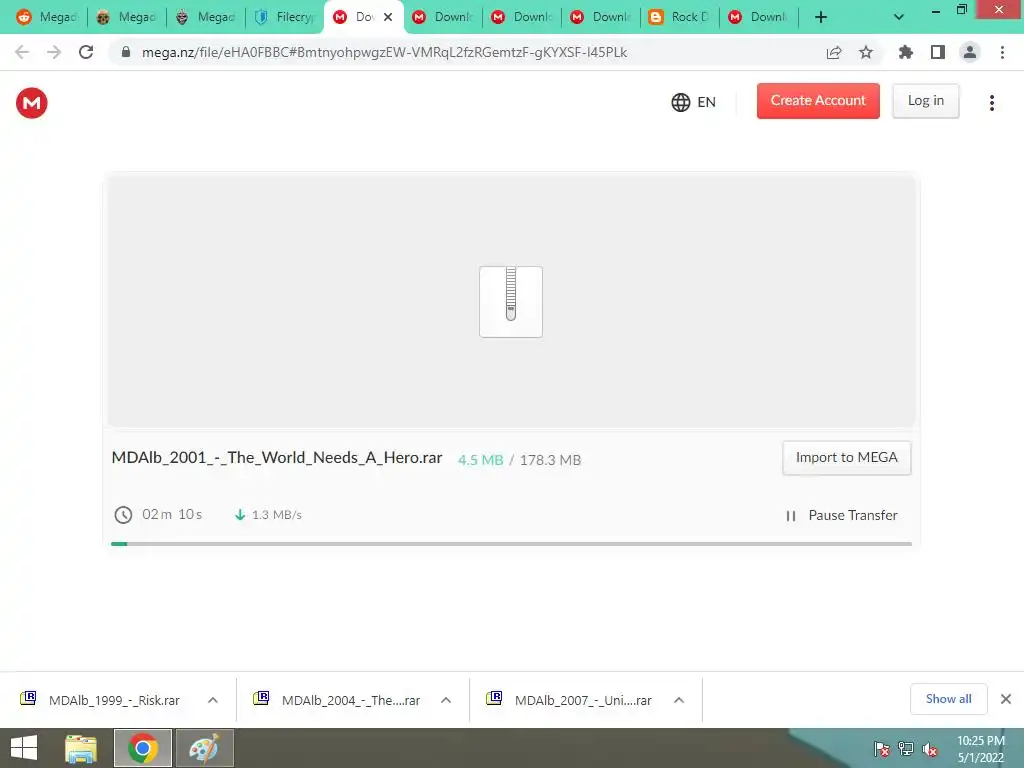The image size is (1024, 768).
Task: Switch to the Filecrypt tab
Action: [284, 17]
